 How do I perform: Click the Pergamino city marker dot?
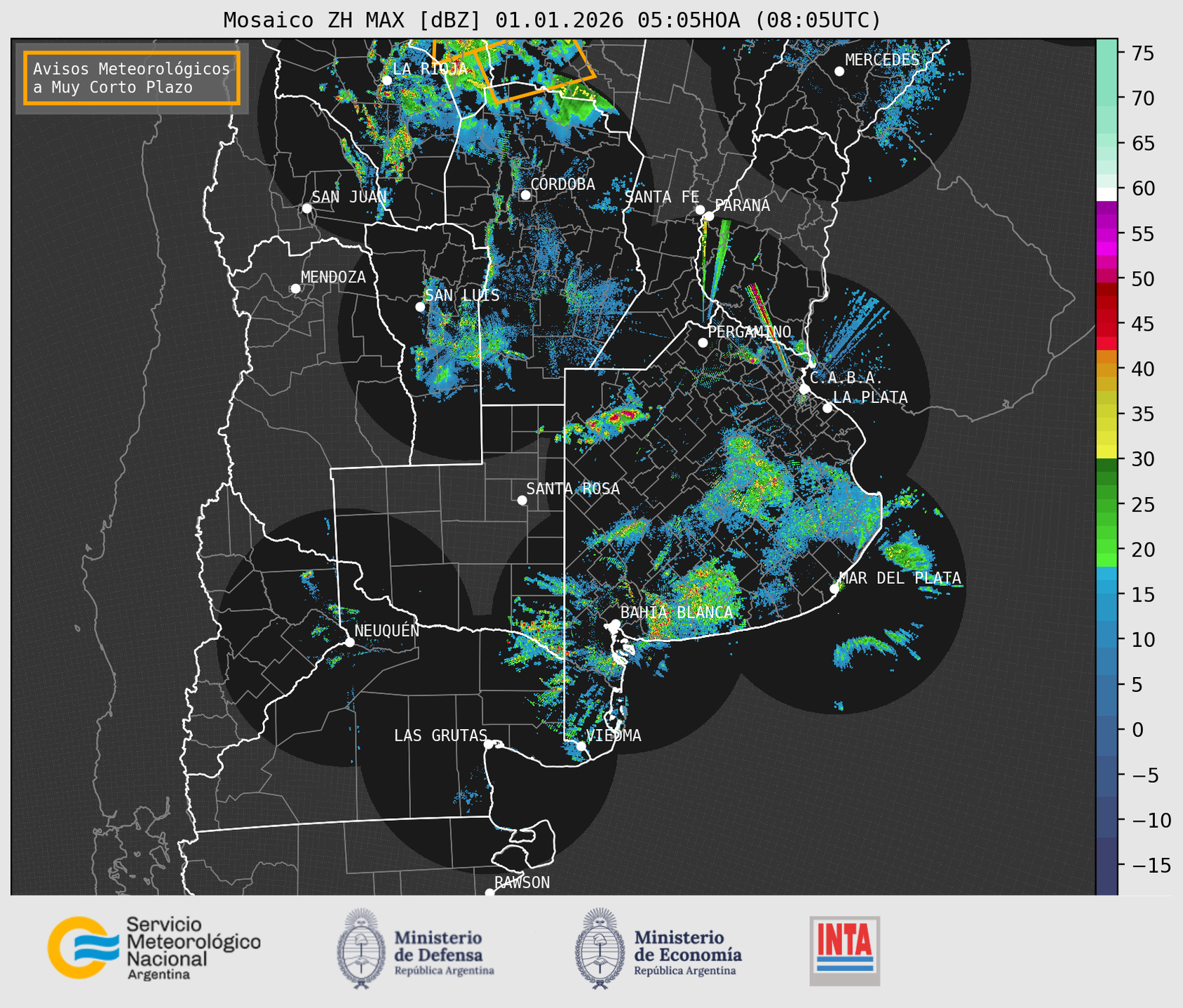[x=703, y=343]
